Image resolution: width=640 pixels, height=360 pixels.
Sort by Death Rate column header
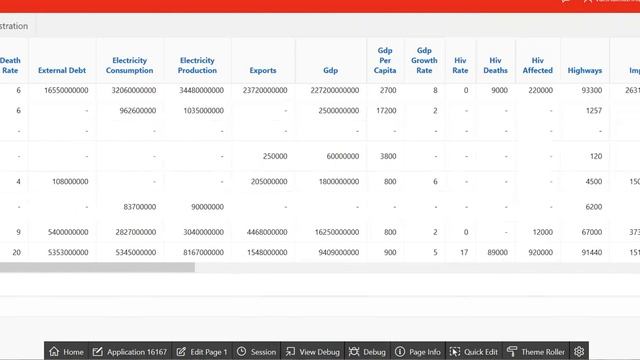pyautogui.click(x=10, y=65)
